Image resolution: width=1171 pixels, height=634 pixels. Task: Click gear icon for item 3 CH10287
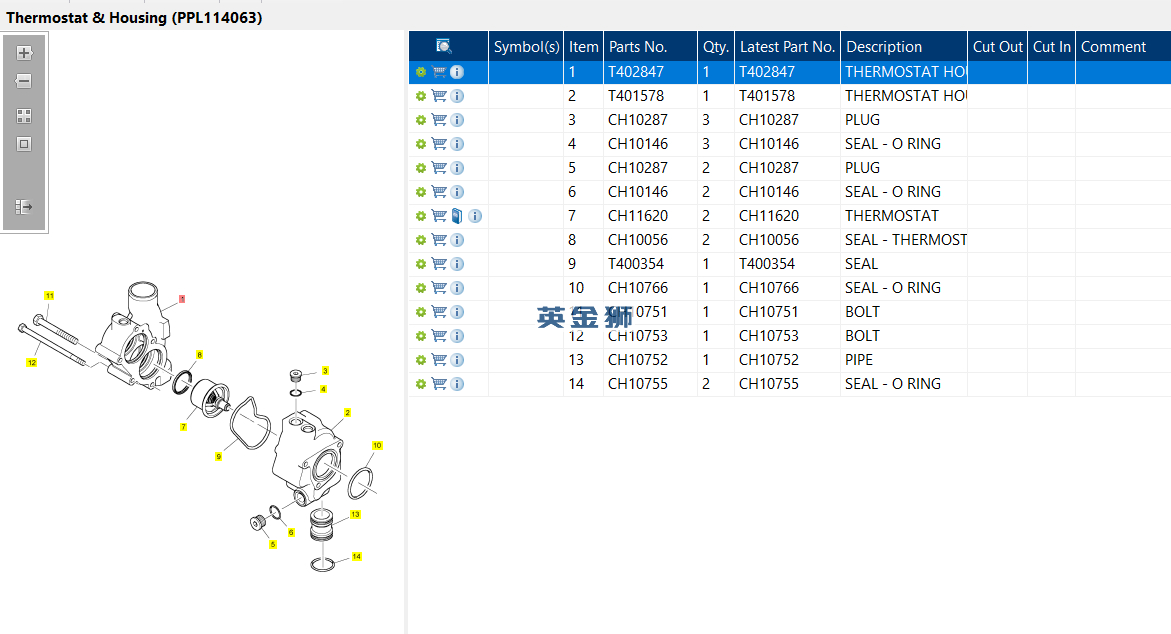tap(421, 120)
